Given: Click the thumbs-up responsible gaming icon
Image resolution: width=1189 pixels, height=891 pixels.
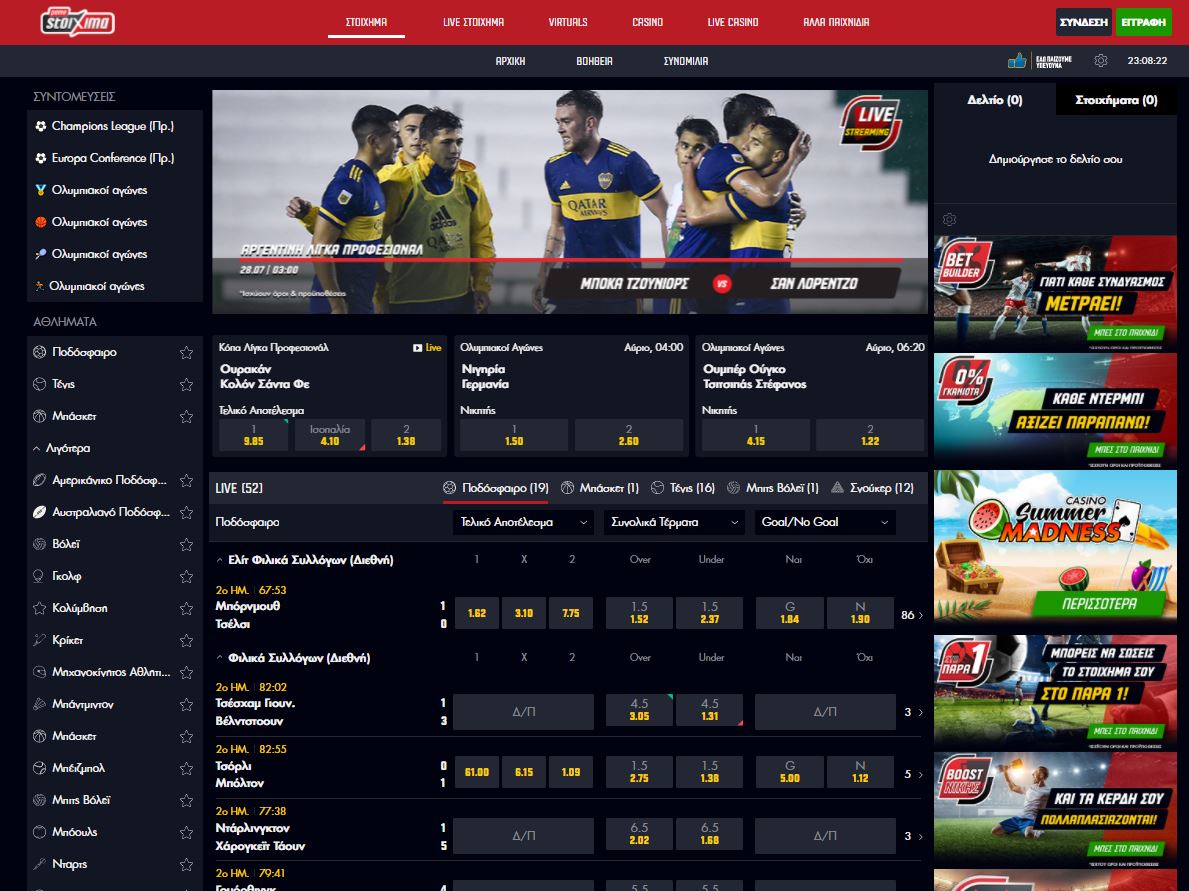Looking at the screenshot, I should (1017, 61).
